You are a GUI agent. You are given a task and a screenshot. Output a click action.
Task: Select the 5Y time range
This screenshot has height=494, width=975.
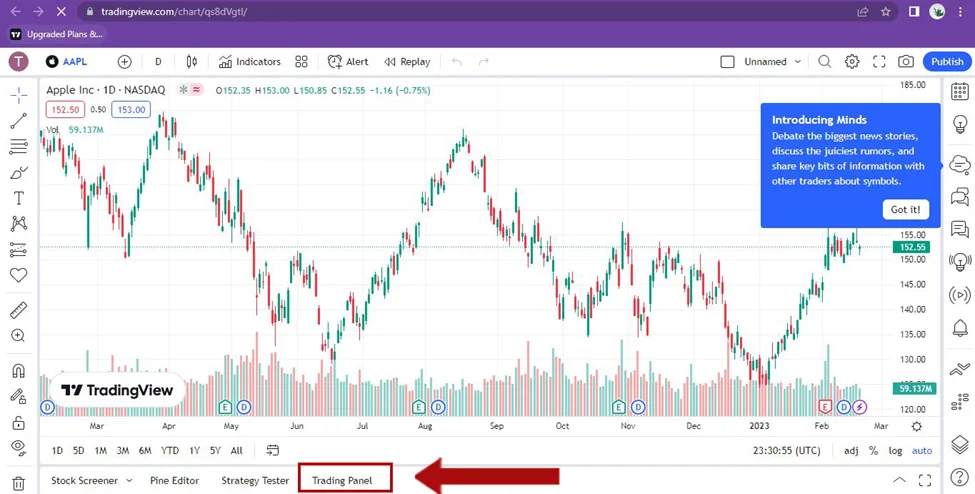click(215, 450)
